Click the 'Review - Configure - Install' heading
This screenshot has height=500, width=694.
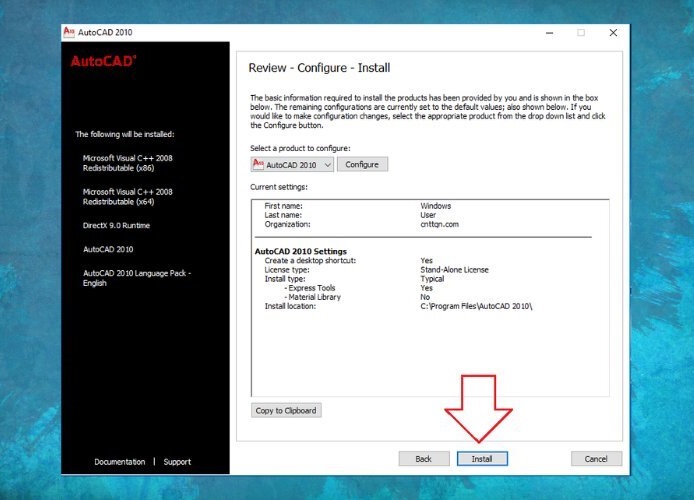[319, 68]
